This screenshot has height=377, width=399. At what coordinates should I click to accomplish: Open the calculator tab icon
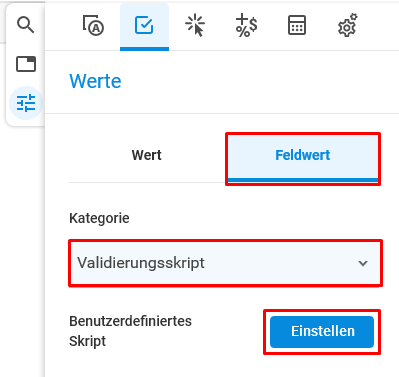[x=297, y=25]
